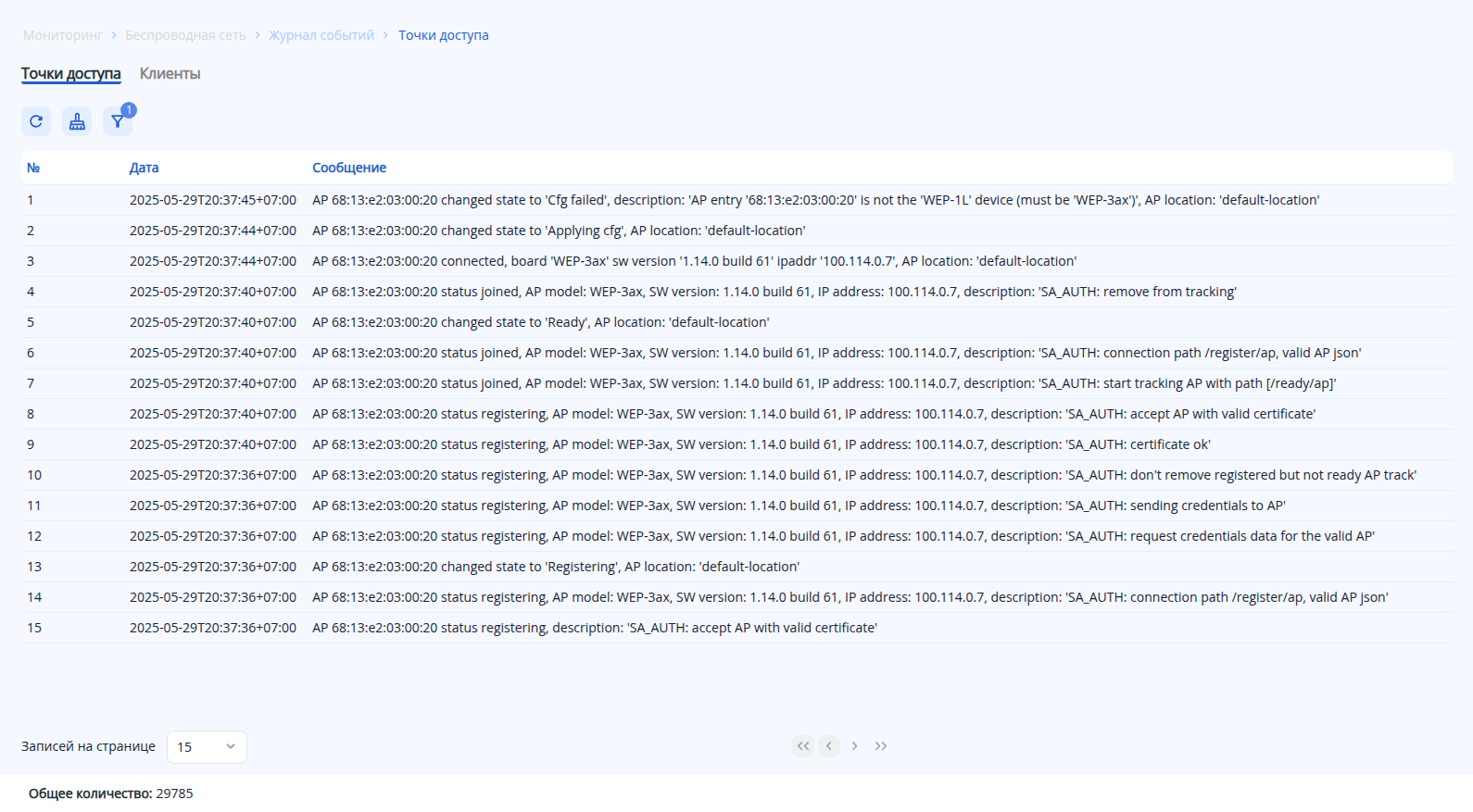Sort by the Дата column header
Viewport: 1473px width, 812px height.
(x=144, y=168)
